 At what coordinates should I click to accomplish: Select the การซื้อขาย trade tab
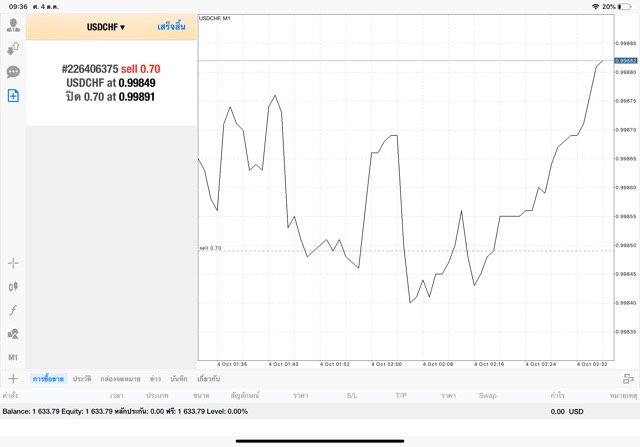coord(48,379)
